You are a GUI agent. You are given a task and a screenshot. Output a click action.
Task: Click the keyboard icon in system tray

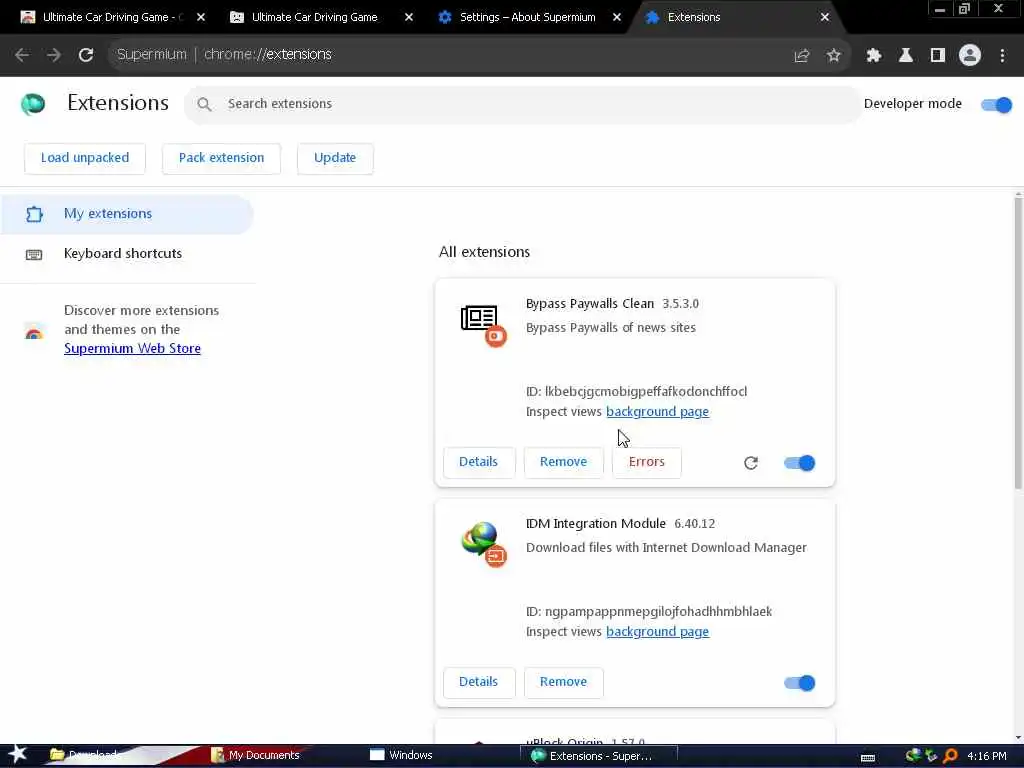coord(868,758)
